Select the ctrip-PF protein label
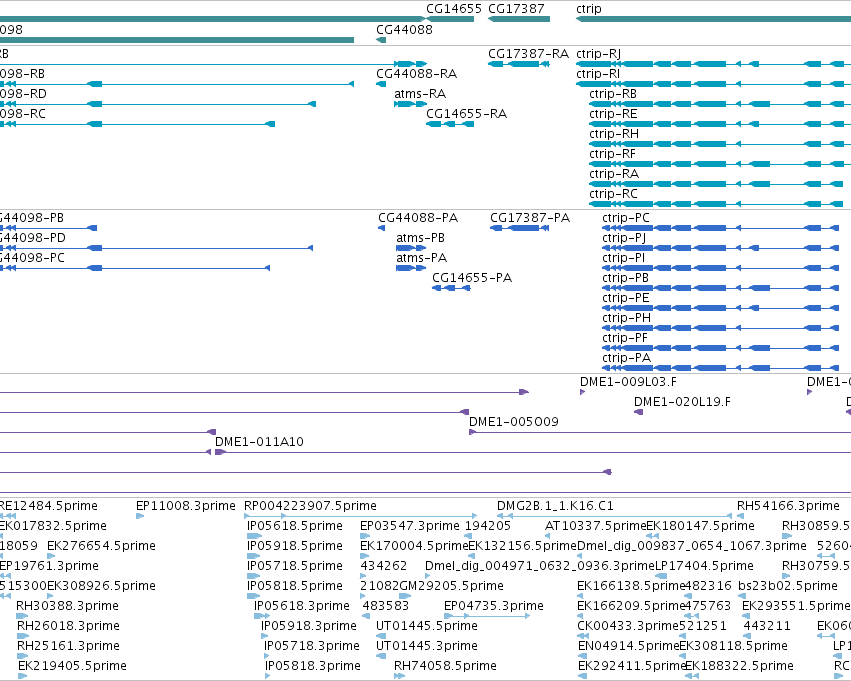This screenshot has height=681, width=851. pyautogui.click(x=625, y=339)
